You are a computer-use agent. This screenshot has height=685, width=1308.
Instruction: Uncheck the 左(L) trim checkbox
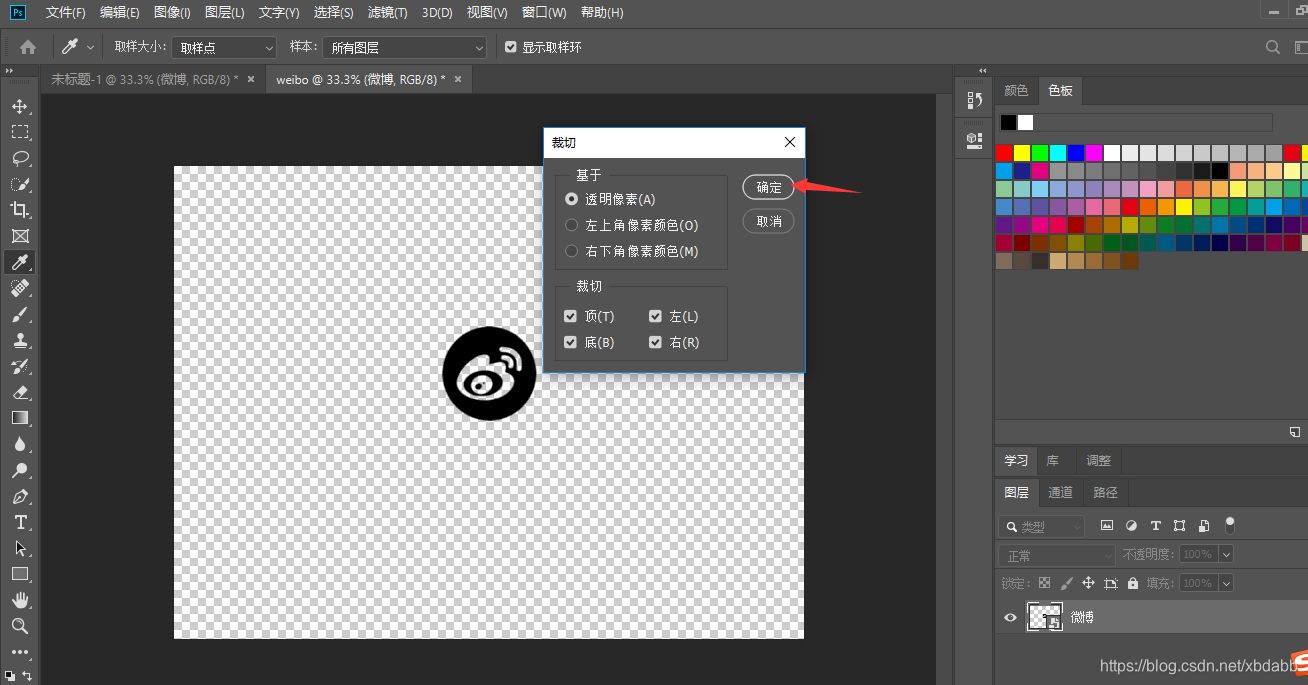pyautogui.click(x=655, y=316)
